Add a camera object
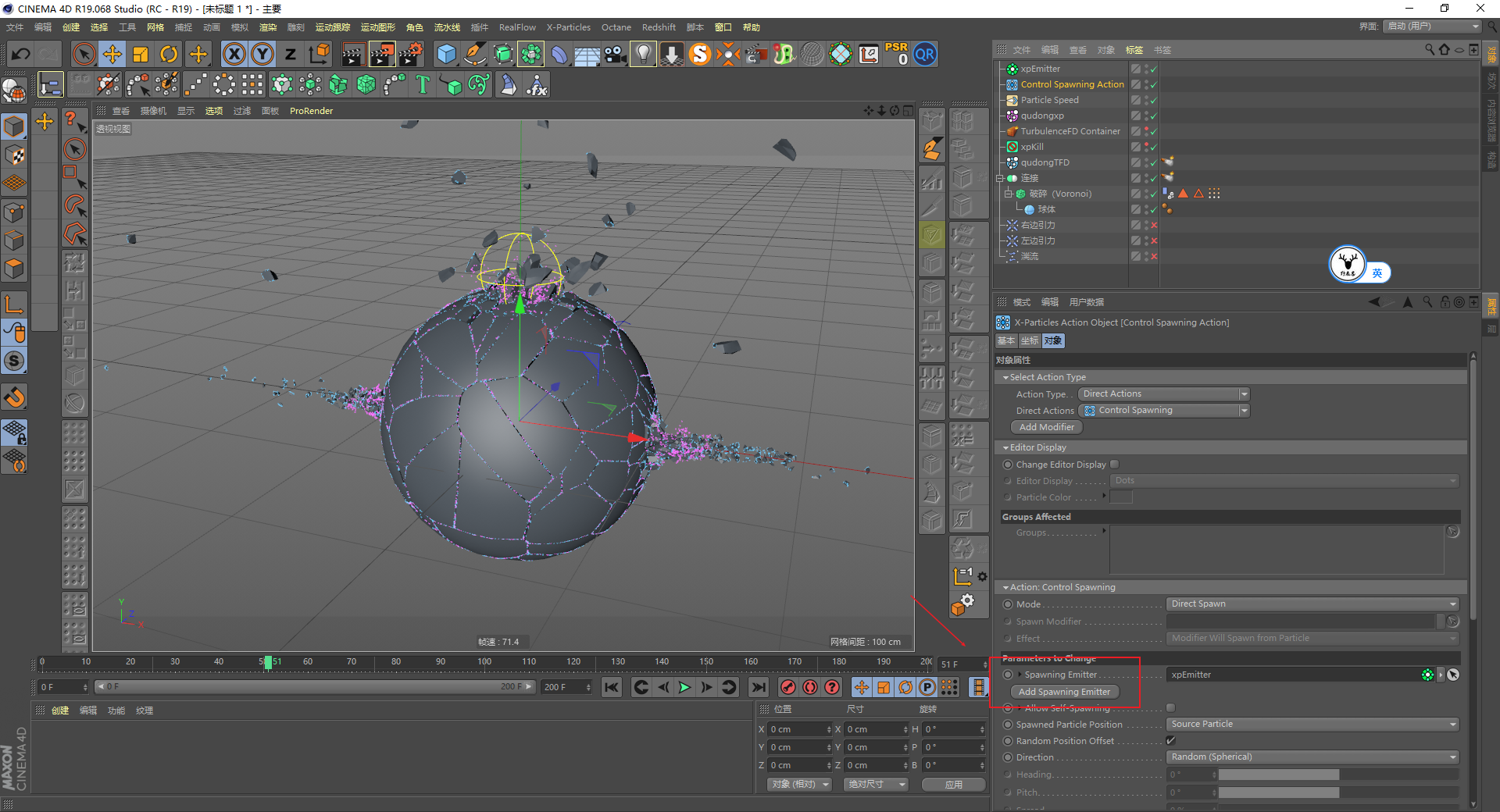This screenshot has height=812, width=1500. [x=616, y=55]
